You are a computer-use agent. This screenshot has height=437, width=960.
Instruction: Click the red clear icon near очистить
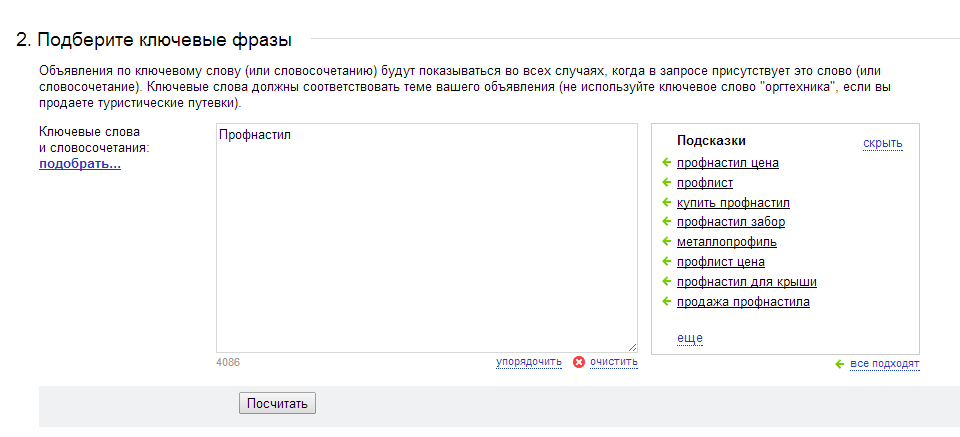579,362
